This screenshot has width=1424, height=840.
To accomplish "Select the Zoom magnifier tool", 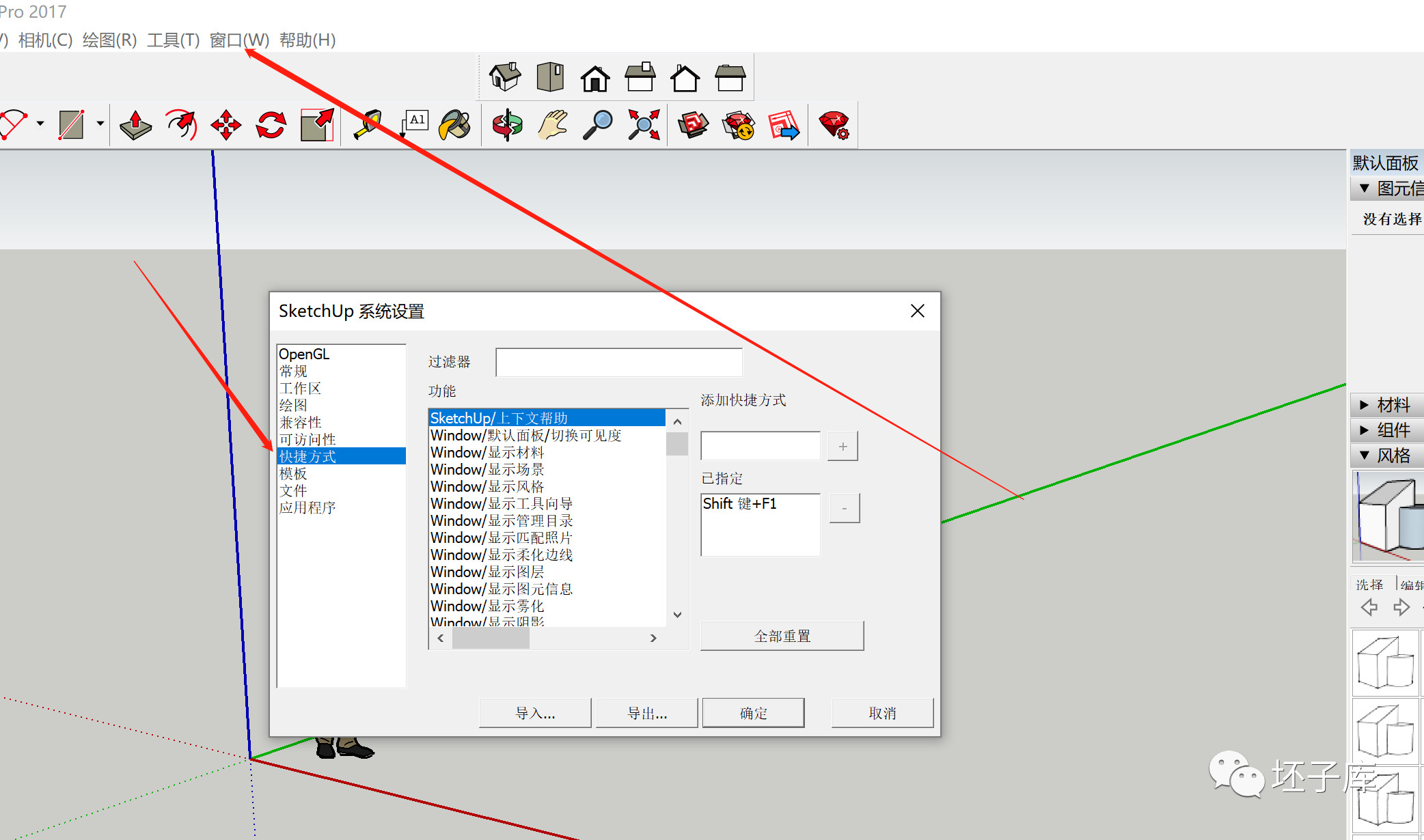I will coord(597,125).
